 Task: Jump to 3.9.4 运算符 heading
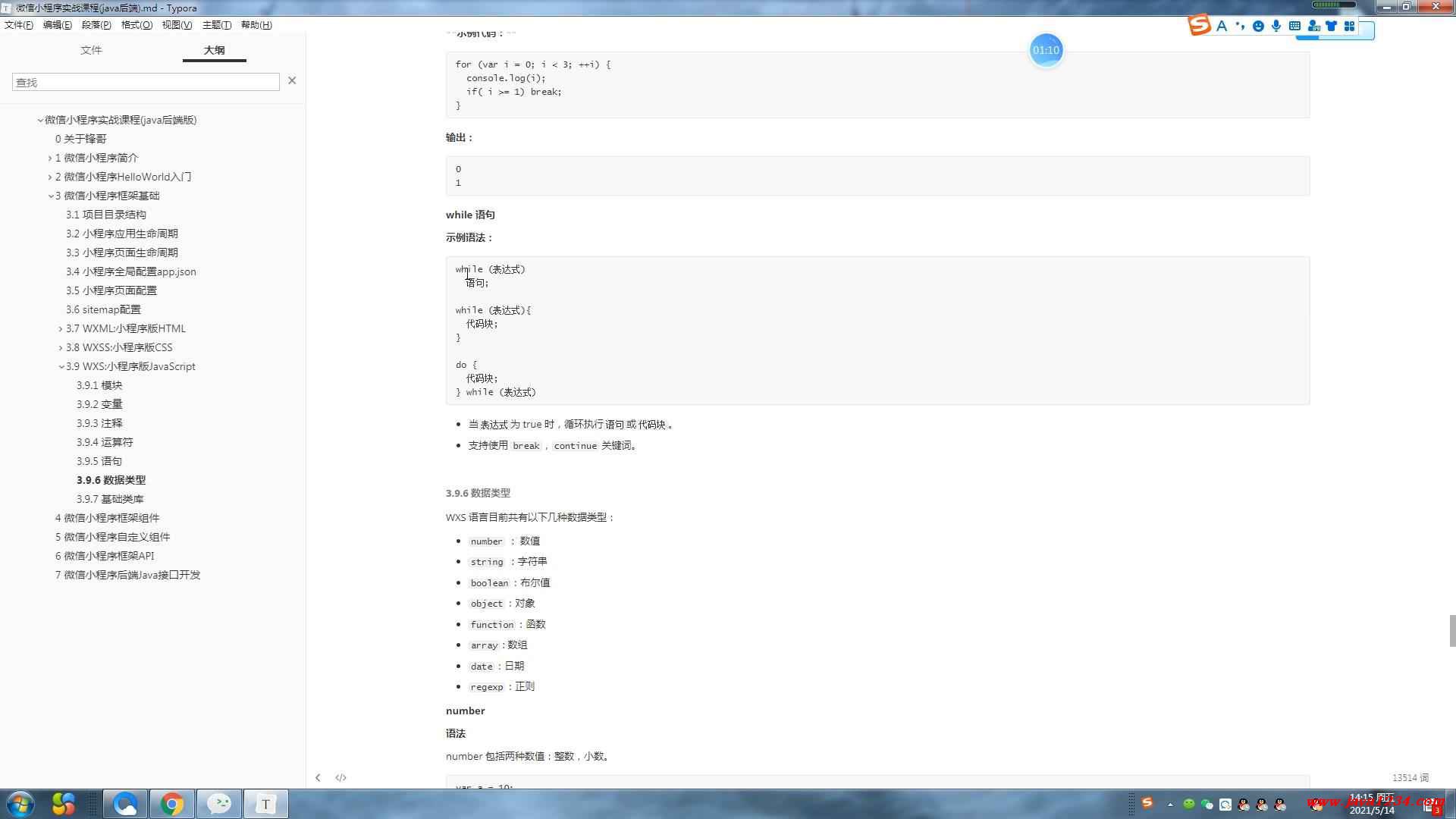click(x=105, y=442)
